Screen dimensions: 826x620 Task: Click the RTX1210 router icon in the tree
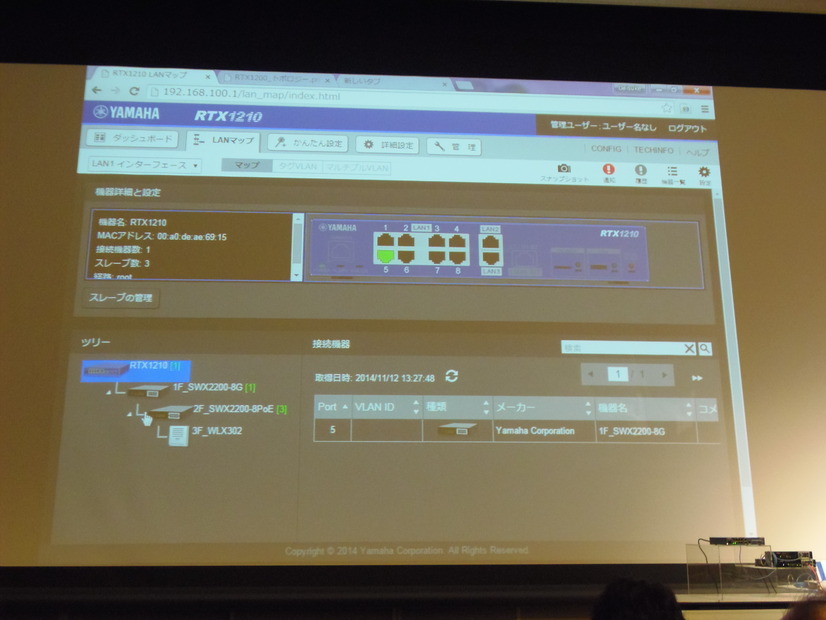pos(106,369)
